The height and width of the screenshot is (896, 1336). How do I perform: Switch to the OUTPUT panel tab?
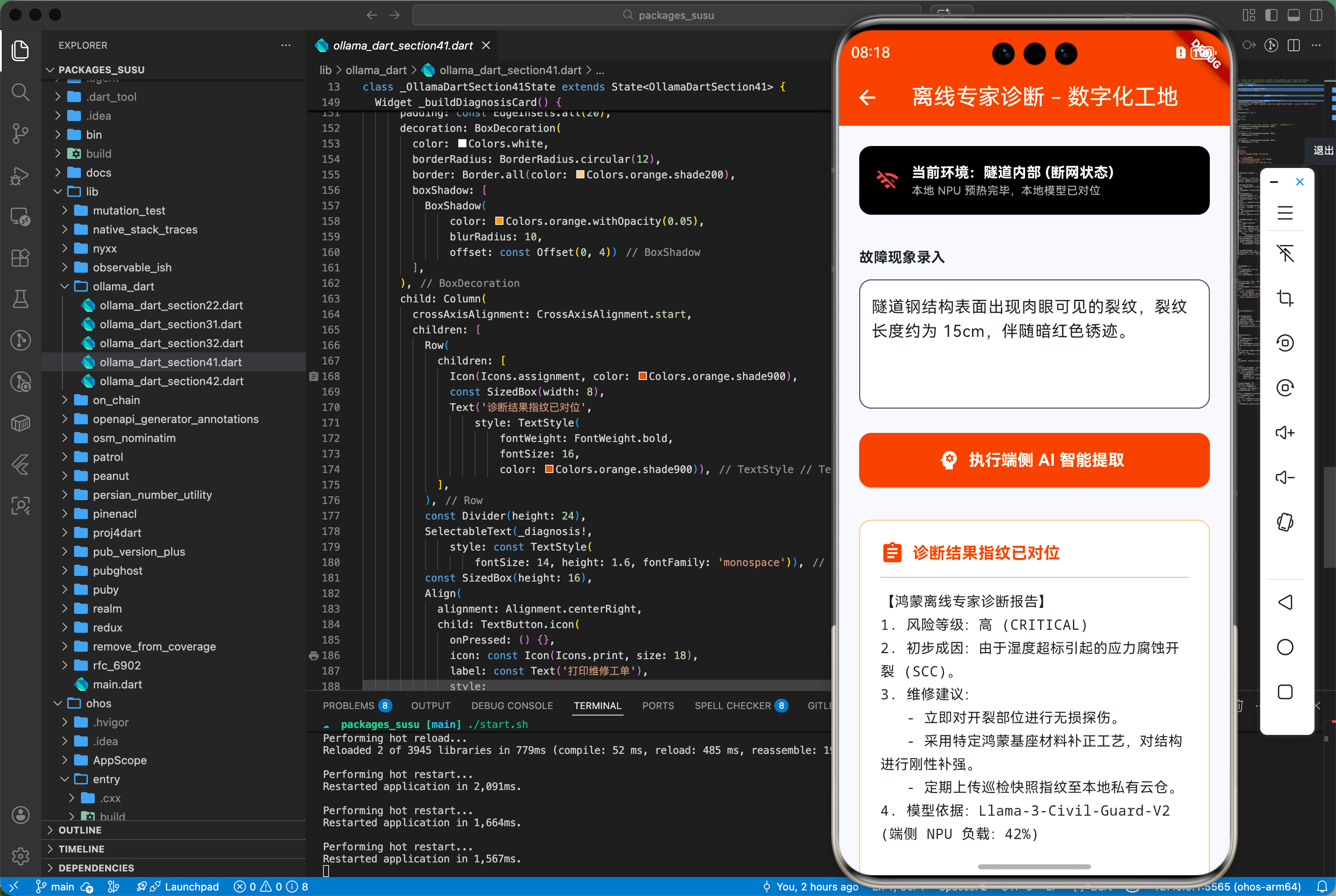[431, 706]
